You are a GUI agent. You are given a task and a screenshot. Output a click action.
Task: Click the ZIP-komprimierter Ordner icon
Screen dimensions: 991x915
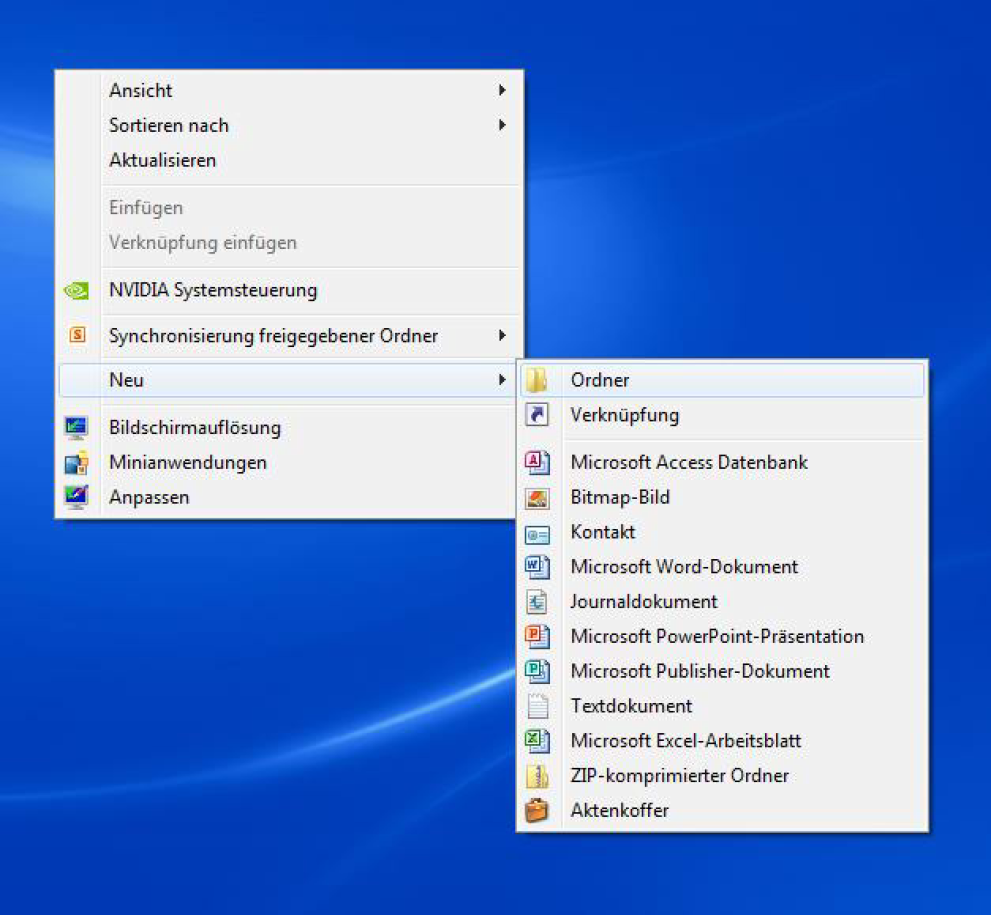pos(538,776)
